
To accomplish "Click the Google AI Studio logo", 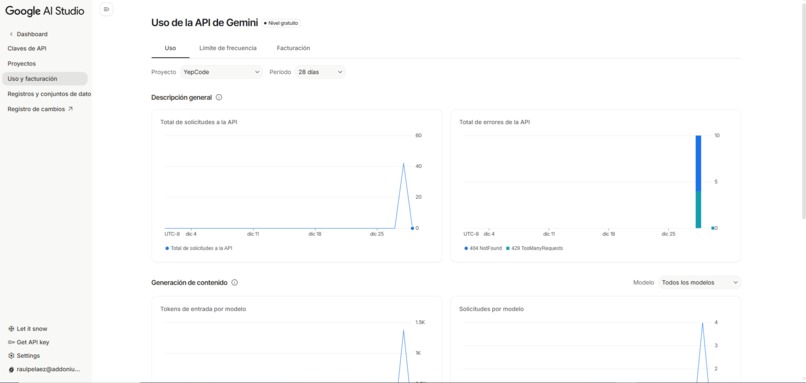I will 45,11.
